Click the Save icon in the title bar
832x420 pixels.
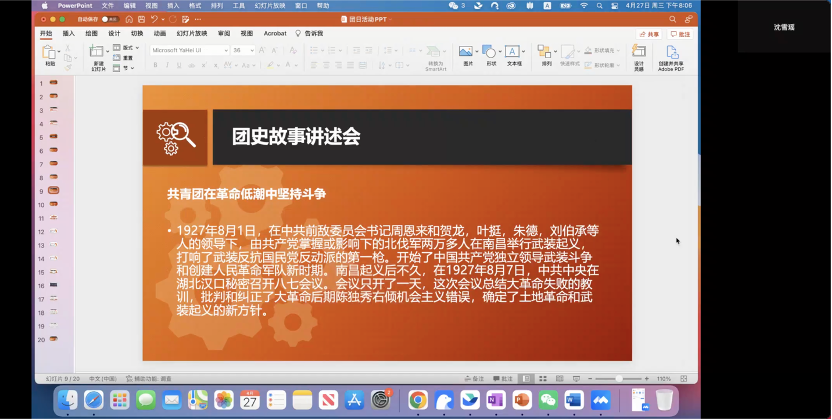tap(141, 19)
